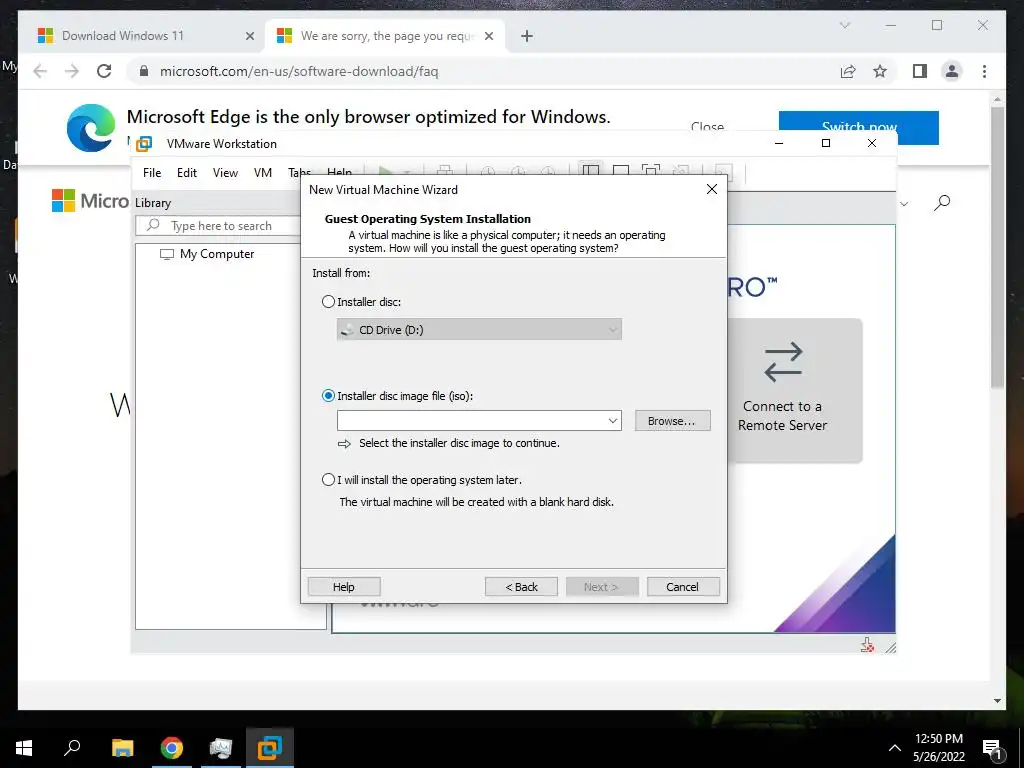Click the VMware Workstation taskbar icon
The image size is (1024, 768).
(x=270, y=747)
